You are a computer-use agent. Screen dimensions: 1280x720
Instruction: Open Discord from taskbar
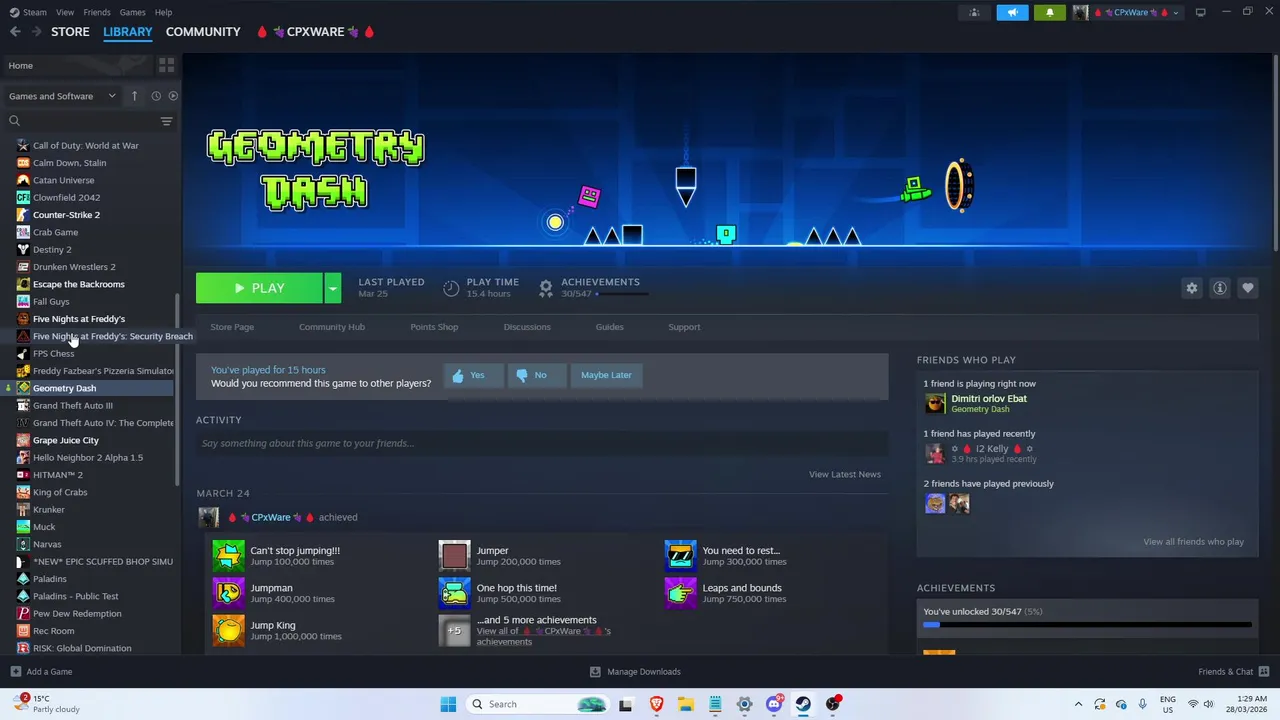[x=774, y=704]
